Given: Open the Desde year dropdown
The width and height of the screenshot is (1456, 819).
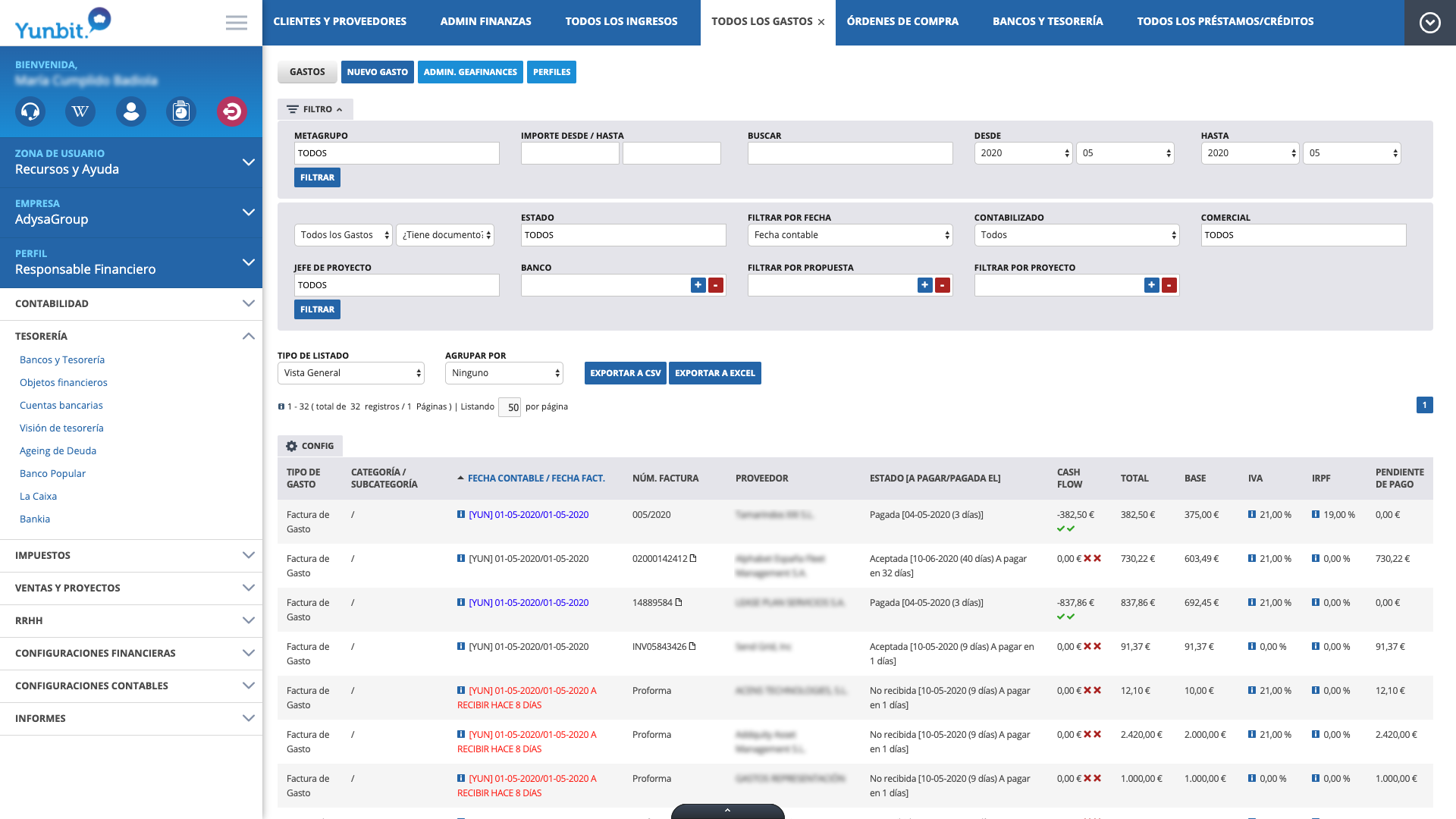Looking at the screenshot, I should [1023, 153].
